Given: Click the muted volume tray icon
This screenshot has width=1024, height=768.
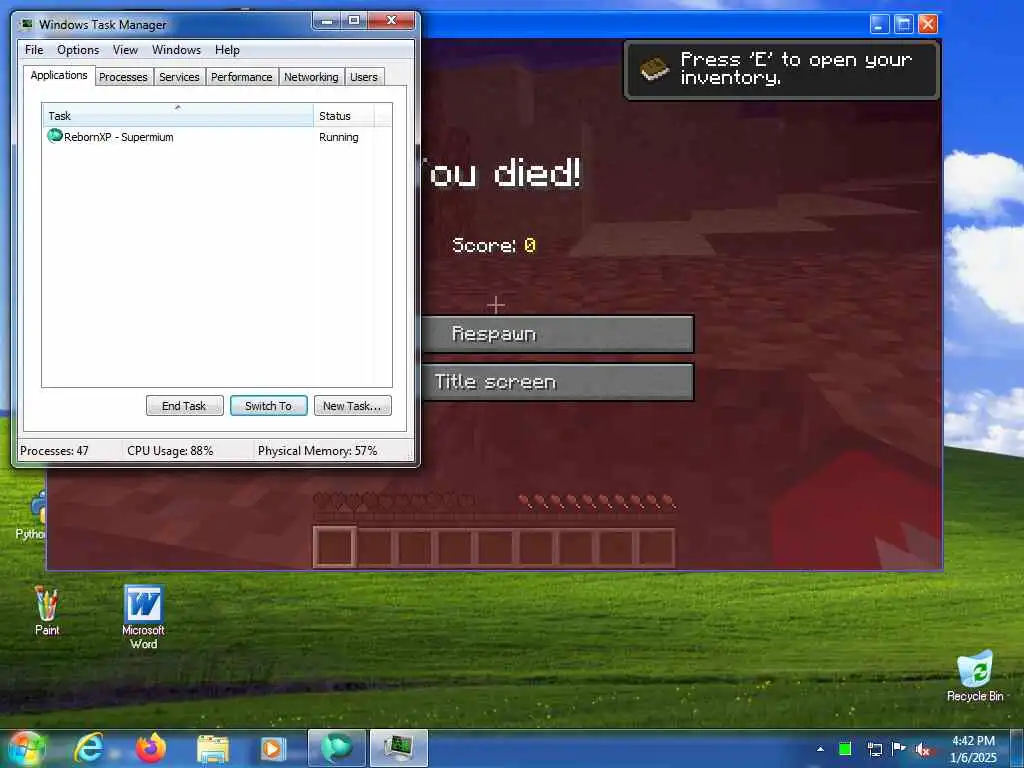Looking at the screenshot, I should click(x=923, y=750).
